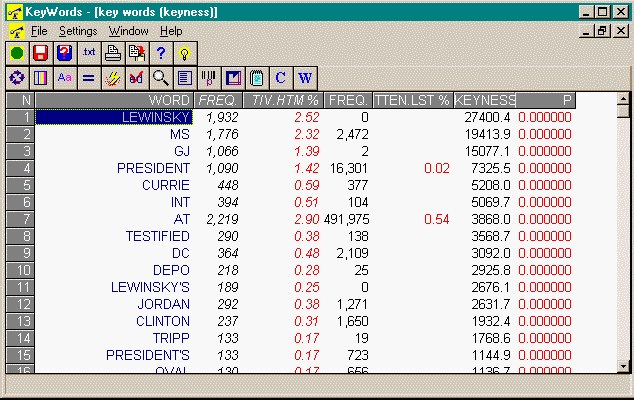
Task: Click the scroll up arrow on the vertical scrollbar
Action: (623, 100)
